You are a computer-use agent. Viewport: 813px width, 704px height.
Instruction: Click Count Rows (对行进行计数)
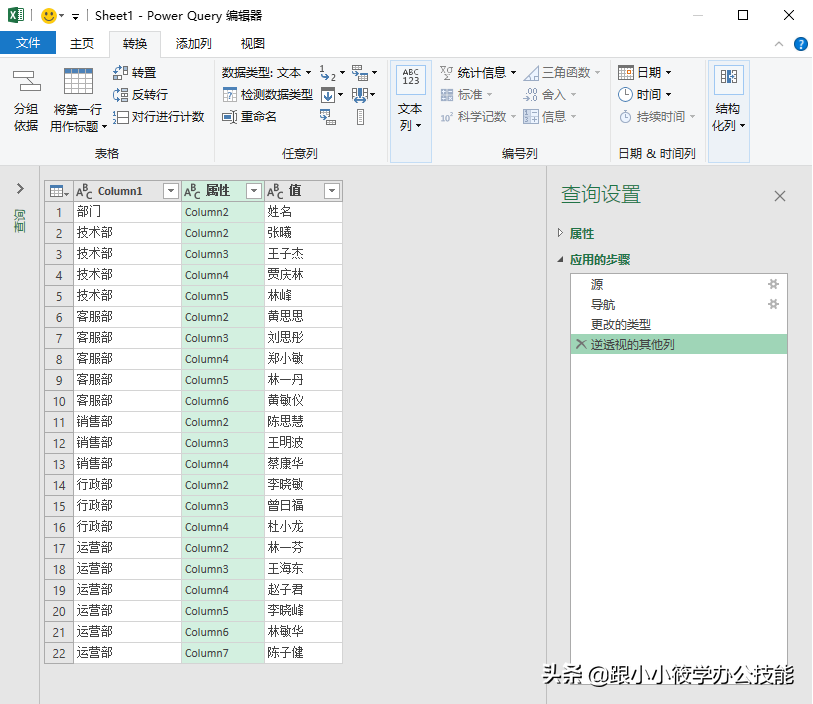pos(159,117)
